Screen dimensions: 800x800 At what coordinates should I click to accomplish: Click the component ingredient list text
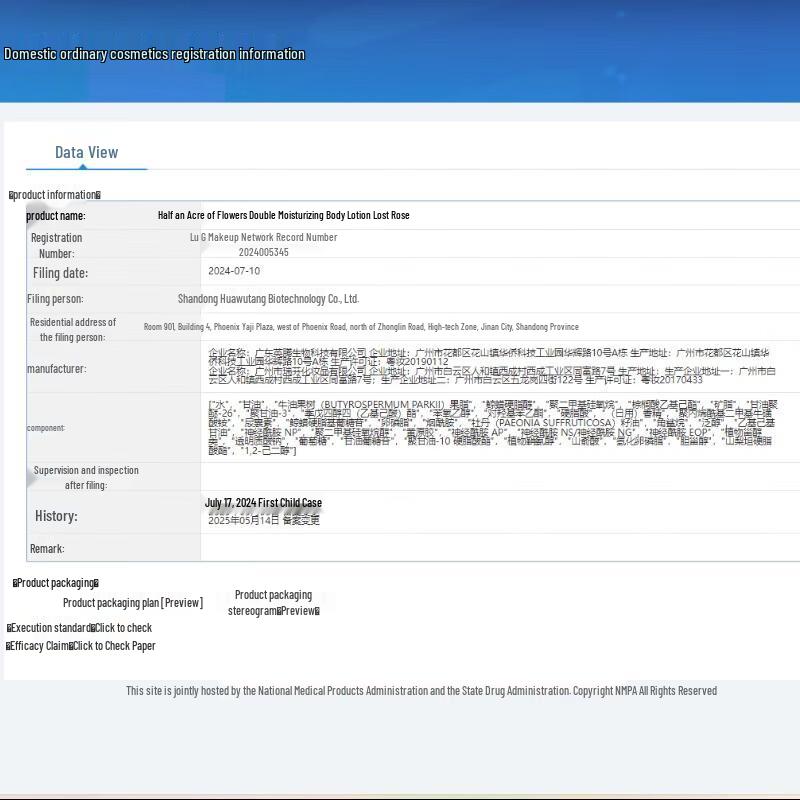[490, 427]
